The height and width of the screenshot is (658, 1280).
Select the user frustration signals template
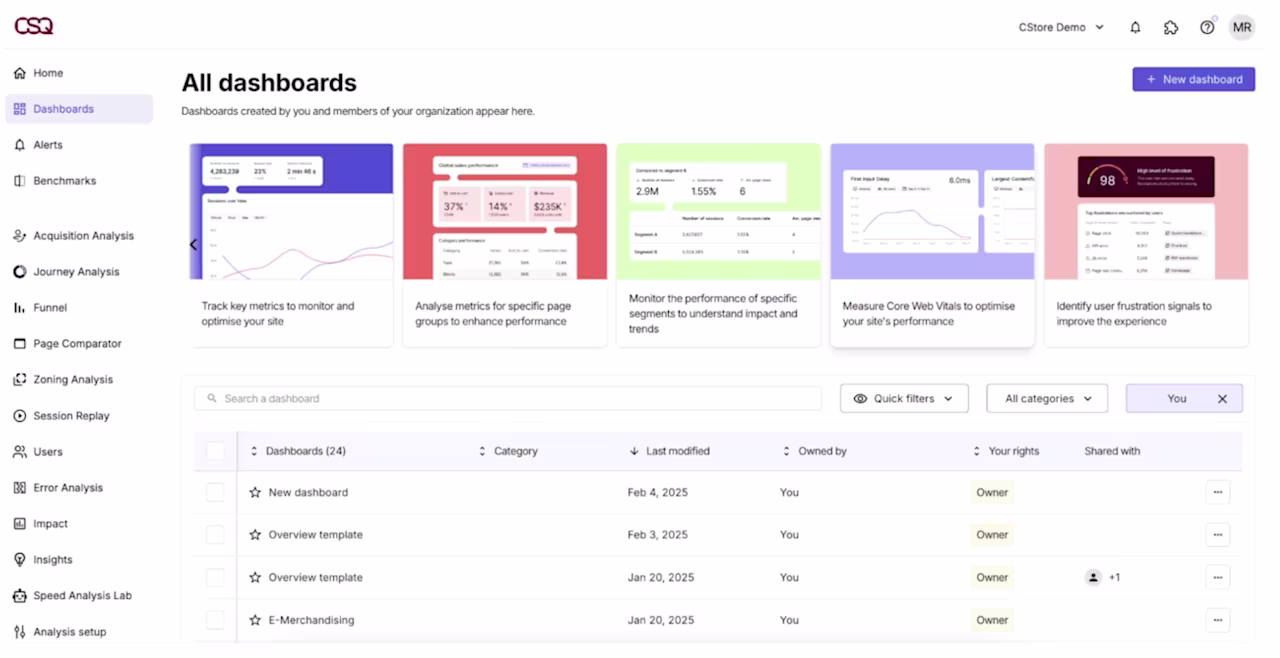(x=1146, y=245)
